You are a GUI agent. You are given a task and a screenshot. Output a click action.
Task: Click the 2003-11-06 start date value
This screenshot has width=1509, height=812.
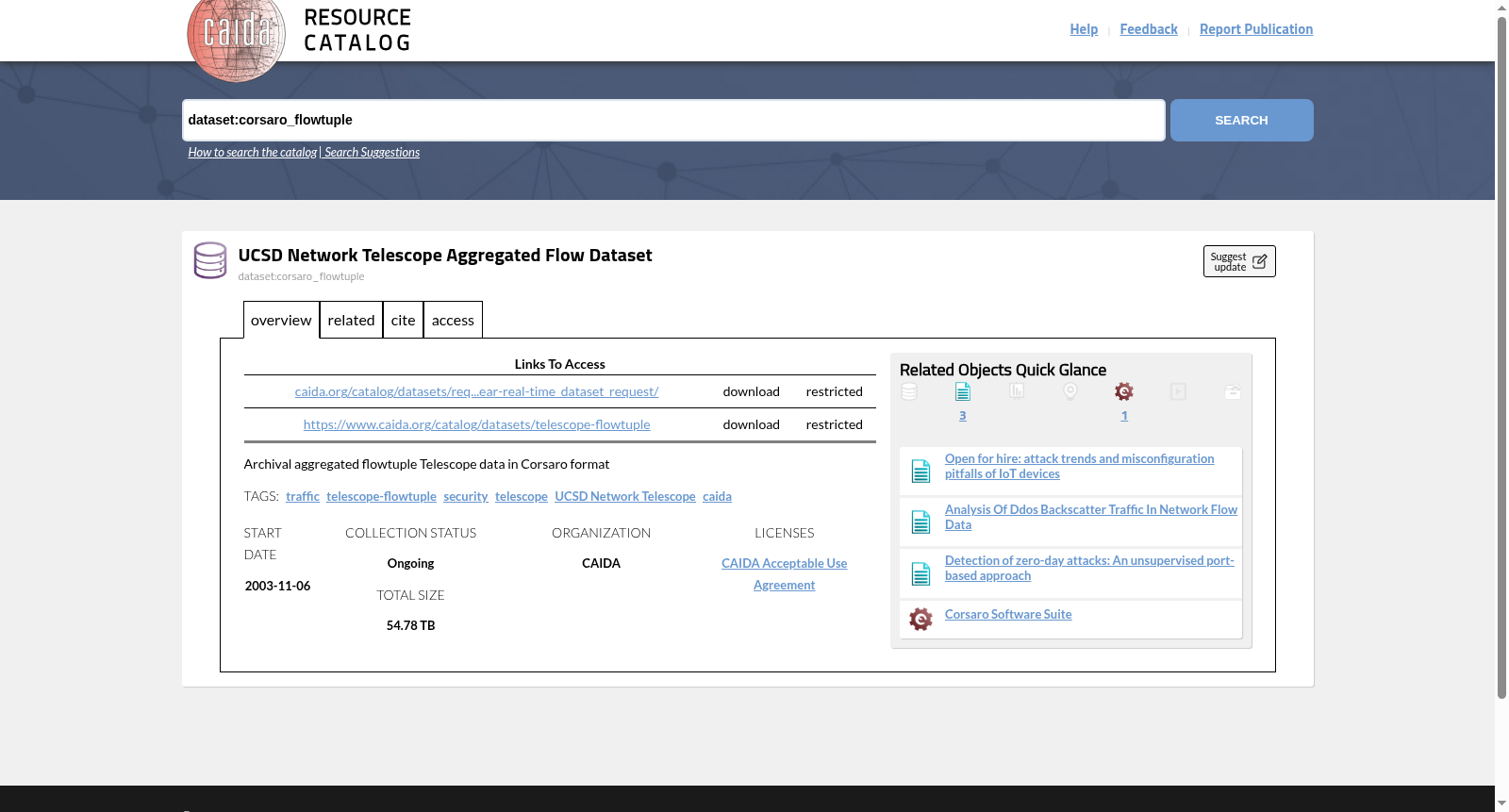pos(277,586)
